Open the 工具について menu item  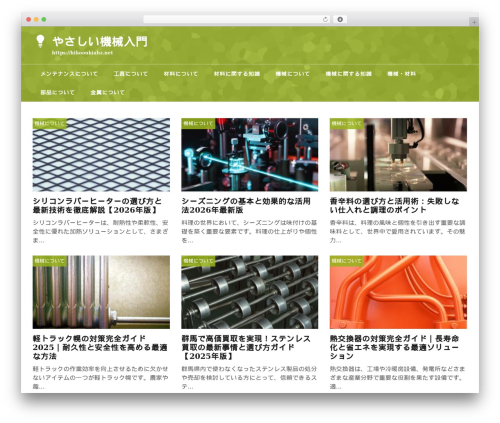(x=130, y=74)
